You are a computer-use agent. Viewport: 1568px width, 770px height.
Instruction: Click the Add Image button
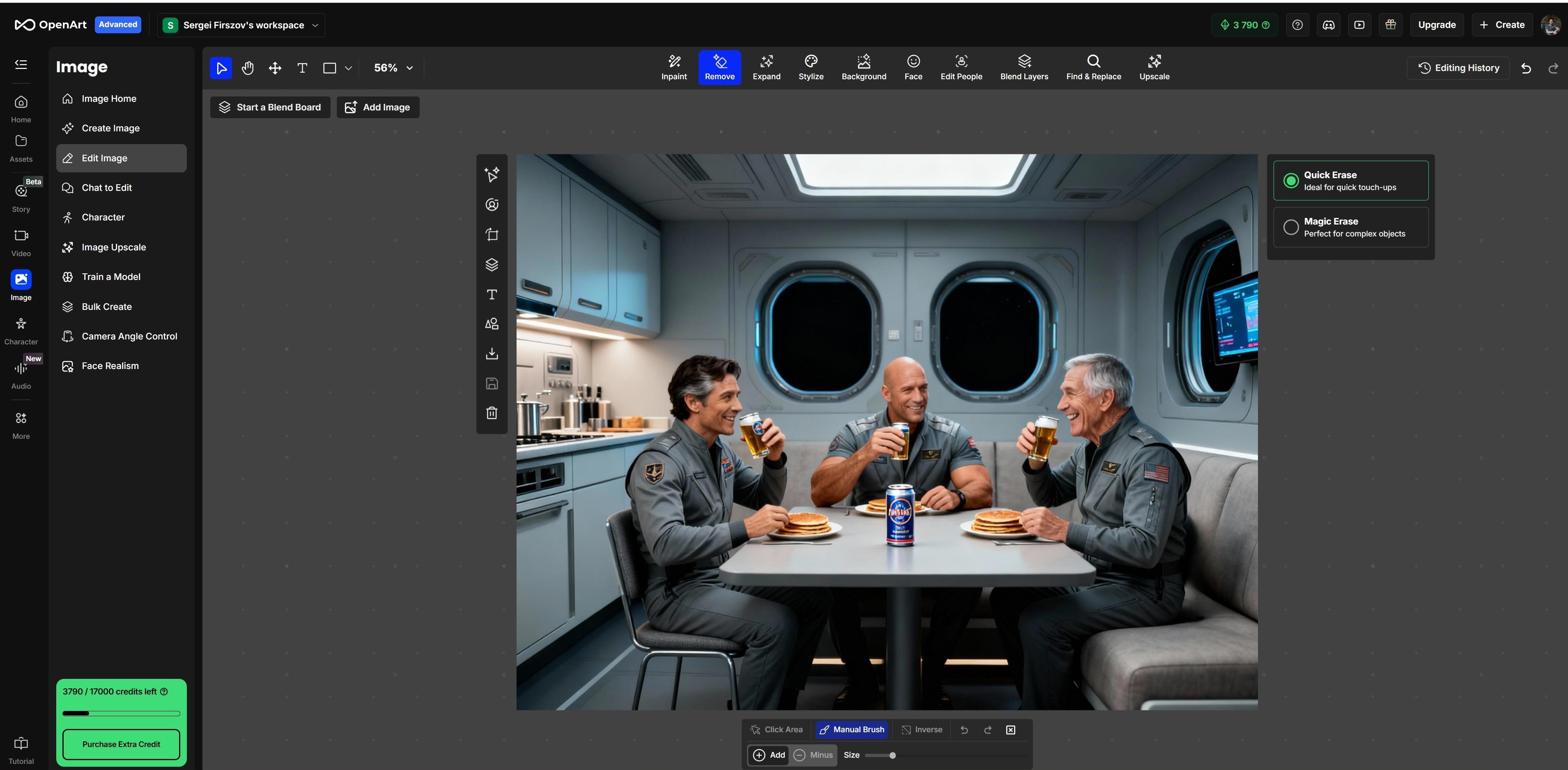[377, 107]
